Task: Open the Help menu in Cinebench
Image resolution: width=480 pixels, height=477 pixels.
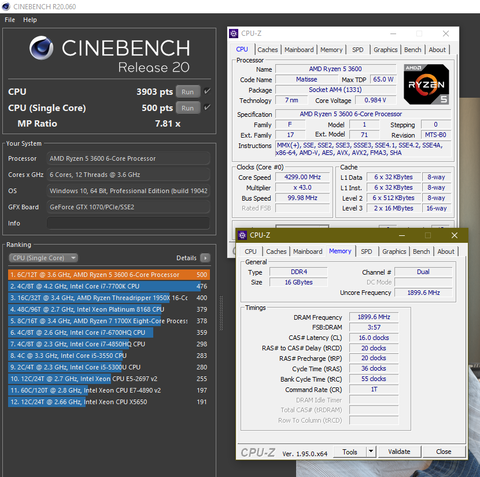Action: coord(30,20)
